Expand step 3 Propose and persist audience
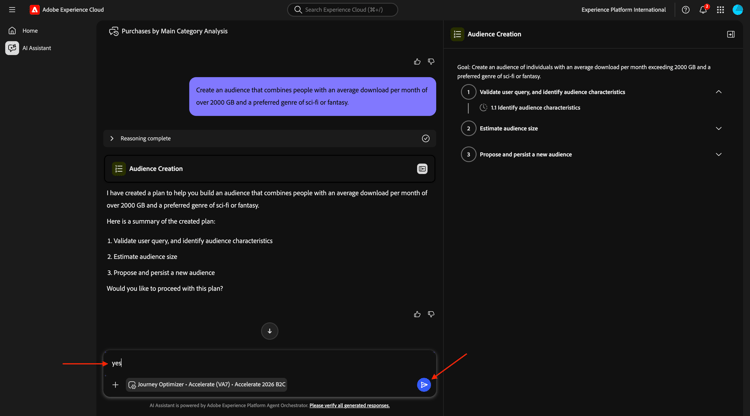Screen dimensions: 750x416 click(x=718, y=154)
